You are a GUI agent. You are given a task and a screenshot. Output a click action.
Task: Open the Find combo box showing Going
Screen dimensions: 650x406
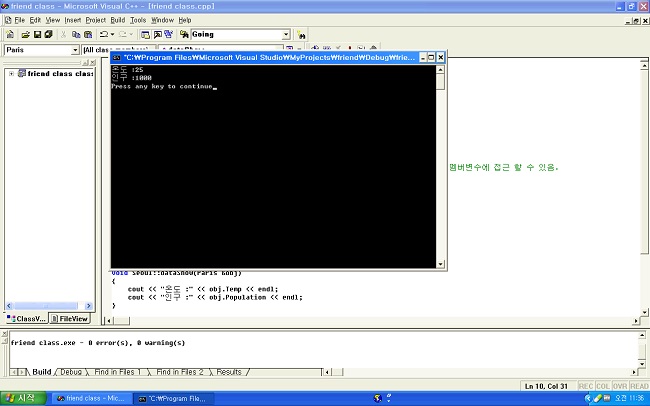pos(286,34)
